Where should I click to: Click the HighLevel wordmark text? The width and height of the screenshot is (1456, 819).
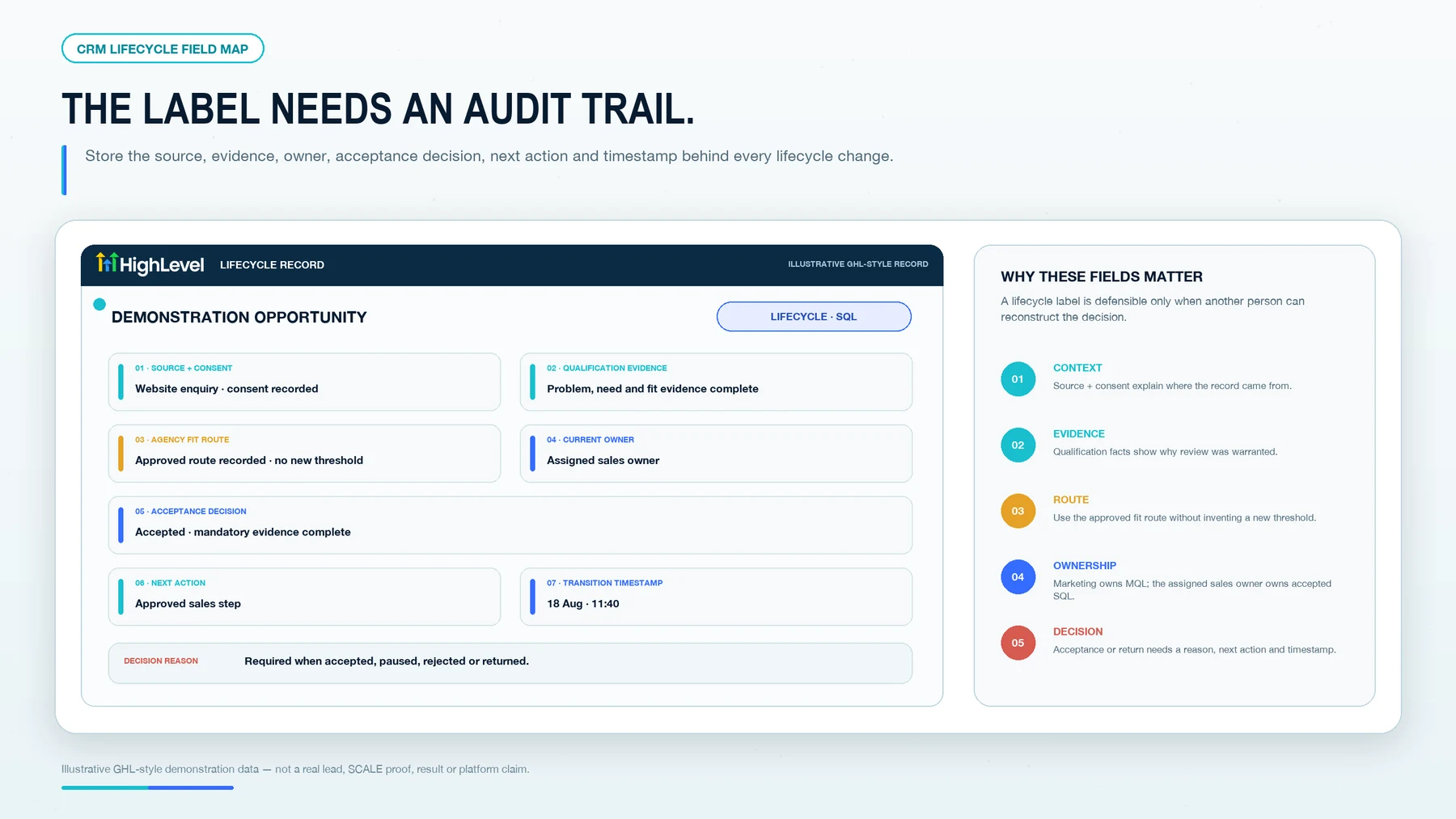162,265
